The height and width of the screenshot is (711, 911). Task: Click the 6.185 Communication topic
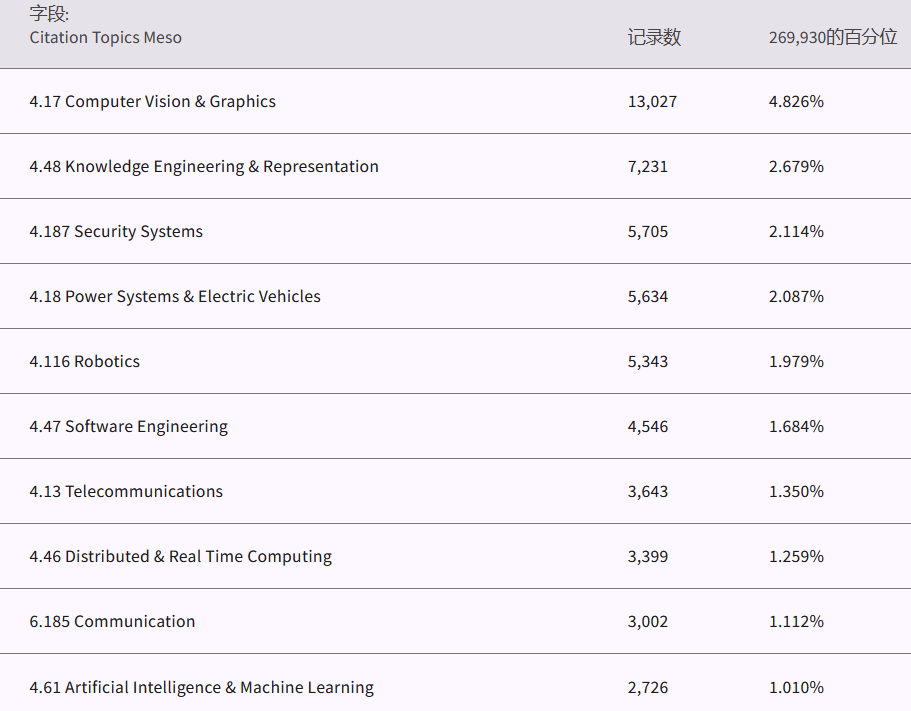tap(112, 621)
